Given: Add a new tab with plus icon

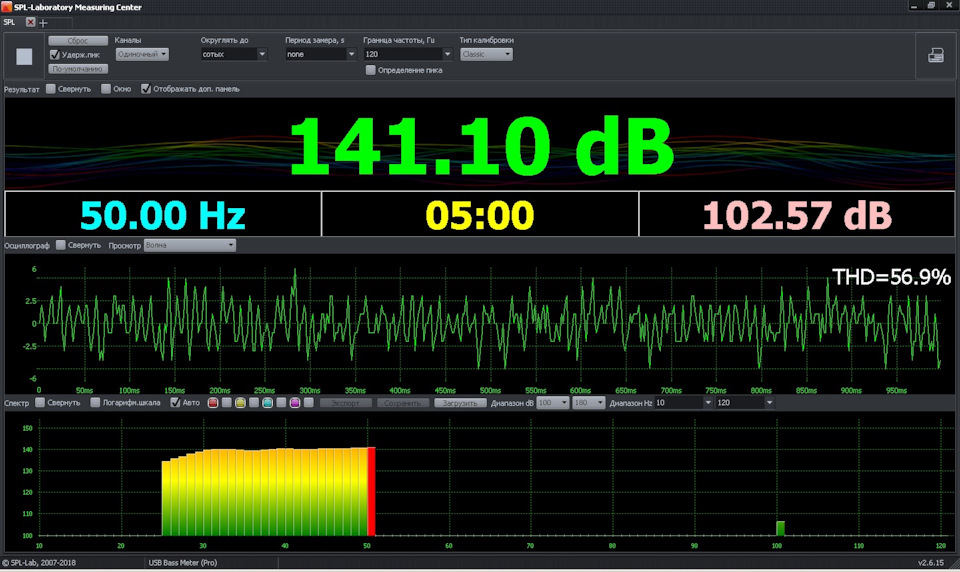Looking at the screenshot, I should click(43, 23).
